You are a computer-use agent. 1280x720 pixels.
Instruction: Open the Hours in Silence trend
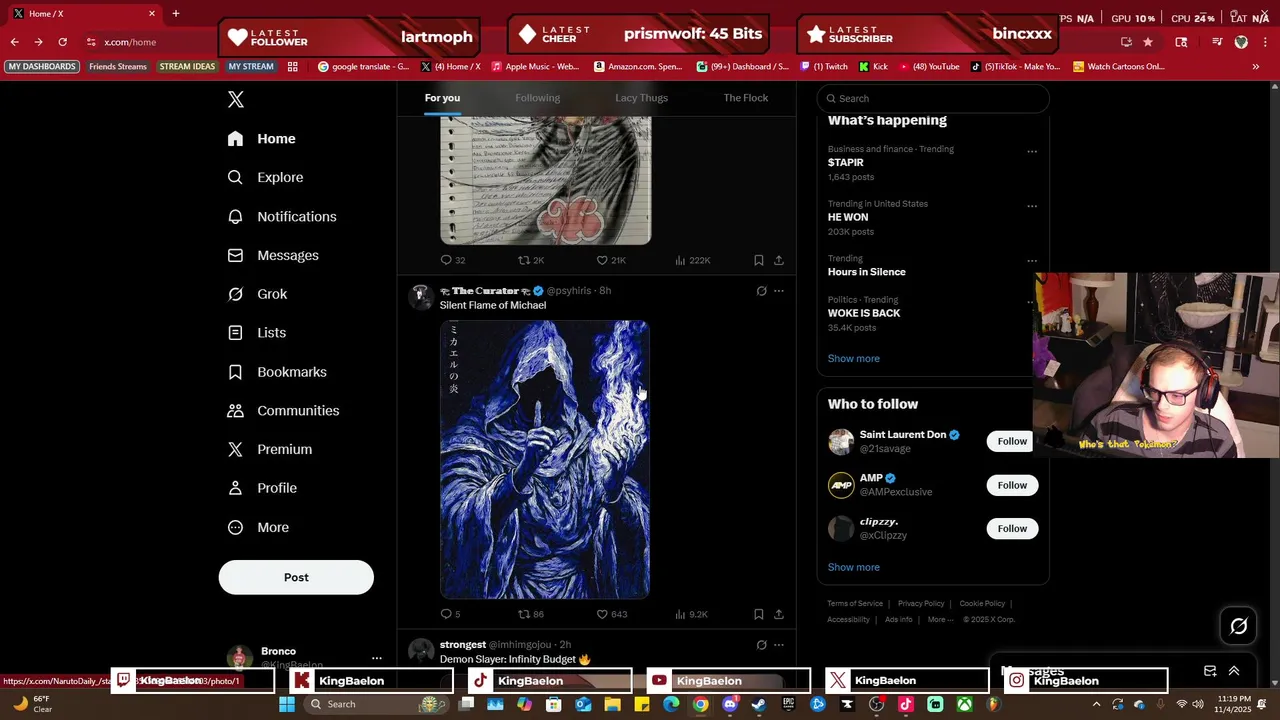pos(866,272)
